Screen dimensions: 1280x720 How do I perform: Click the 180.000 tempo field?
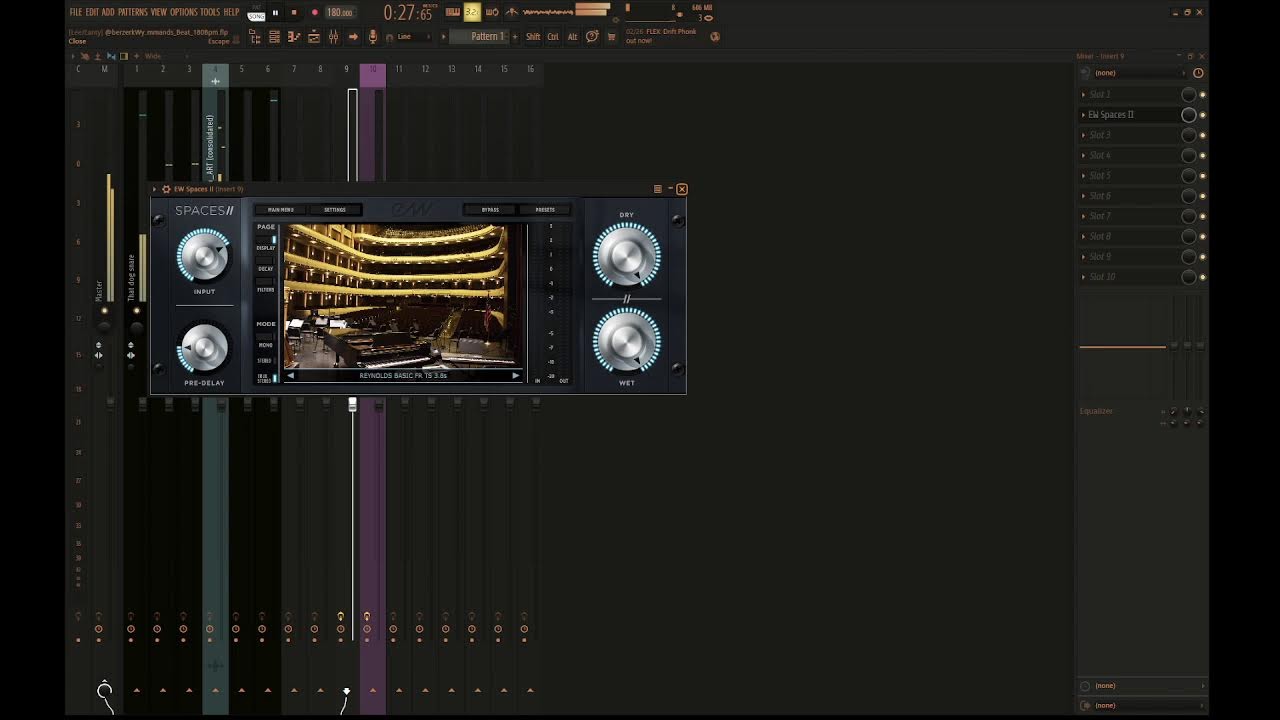[340, 12]
